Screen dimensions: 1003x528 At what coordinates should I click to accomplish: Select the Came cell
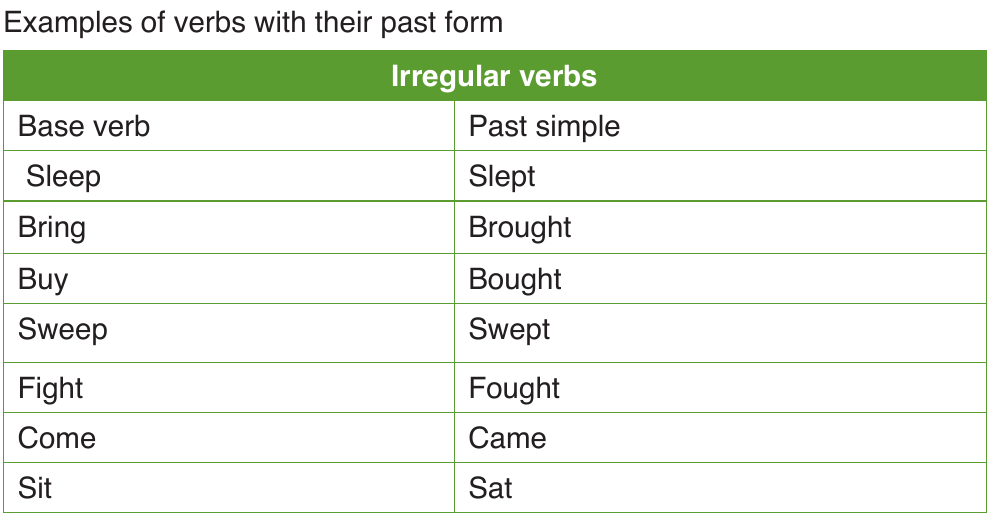(720, 438)
